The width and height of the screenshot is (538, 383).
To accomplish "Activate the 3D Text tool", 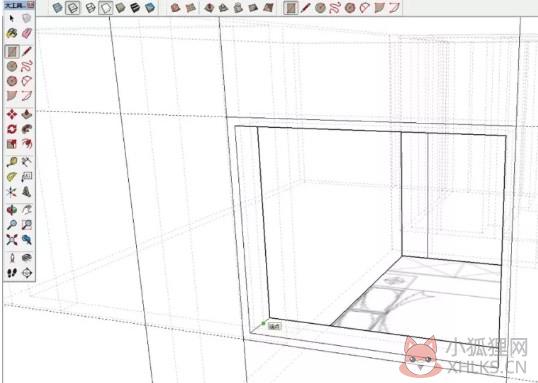I will pyautogui.click(x=26, y=192).
